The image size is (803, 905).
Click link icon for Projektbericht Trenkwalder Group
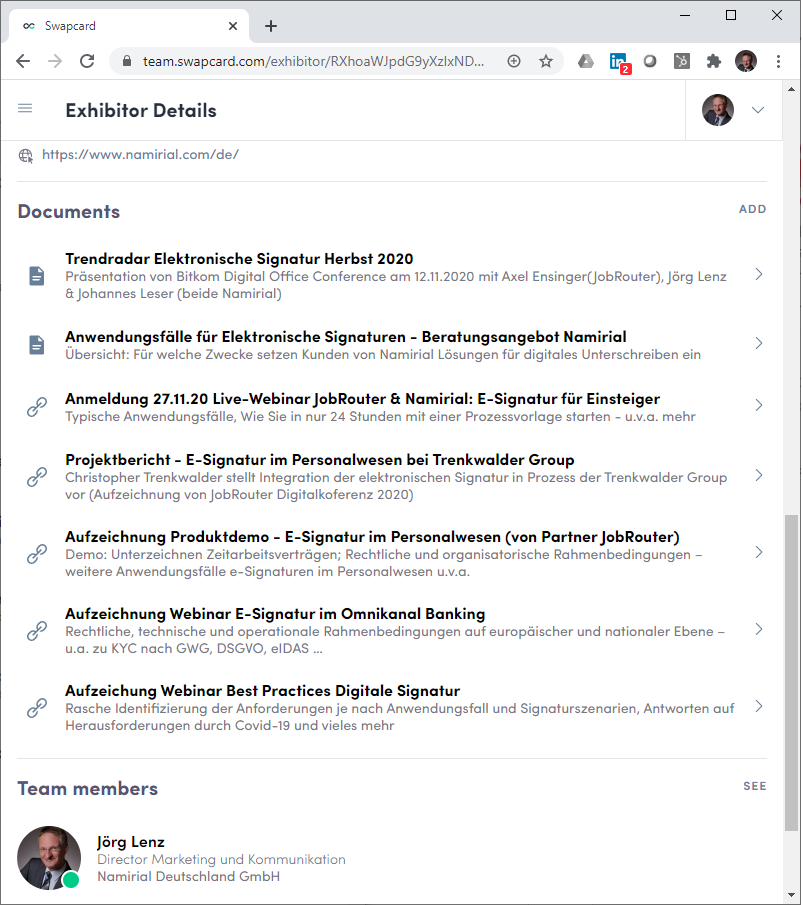[x=37, y=477]
